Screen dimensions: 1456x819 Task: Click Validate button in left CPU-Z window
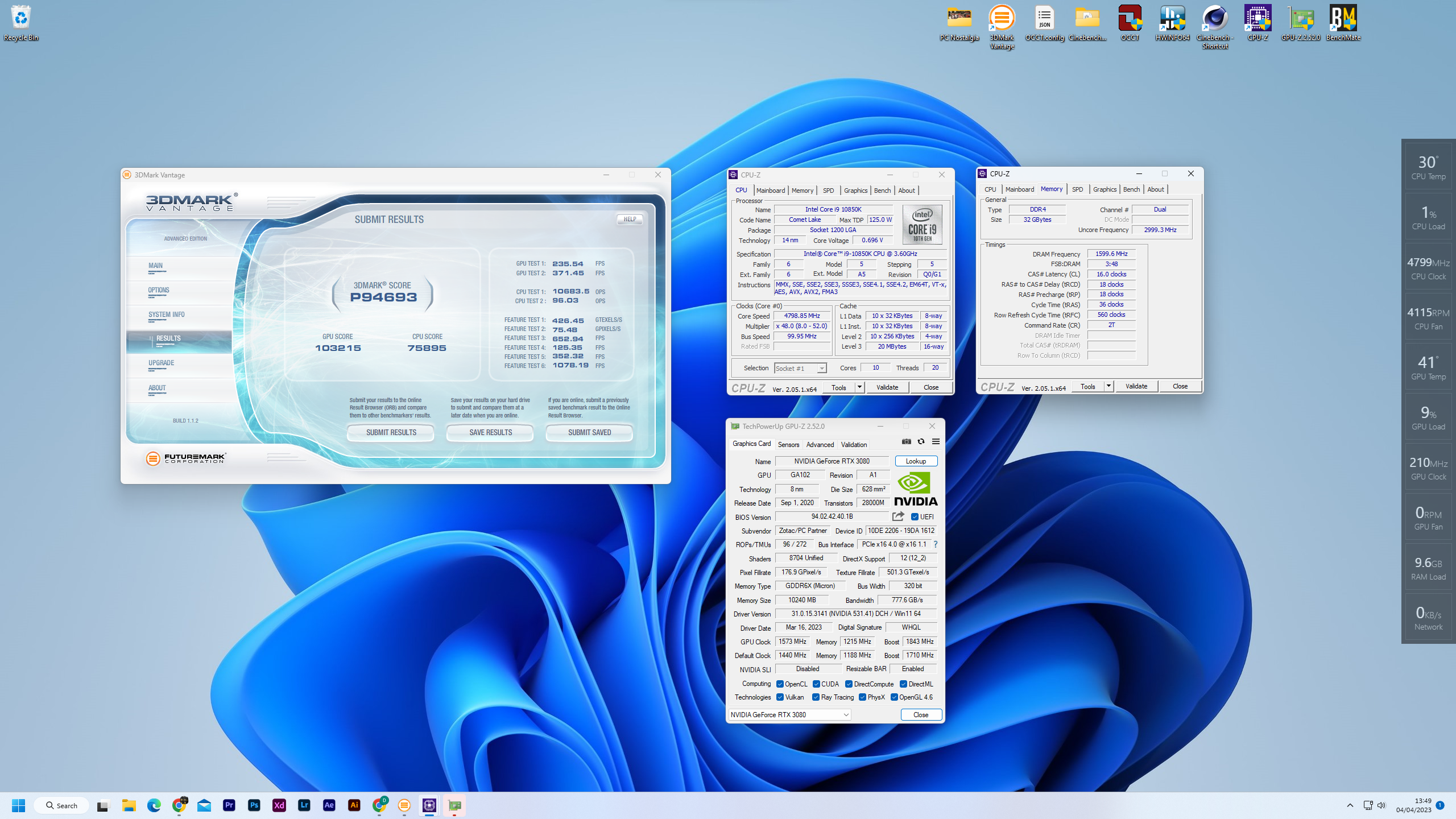[887, 387]
